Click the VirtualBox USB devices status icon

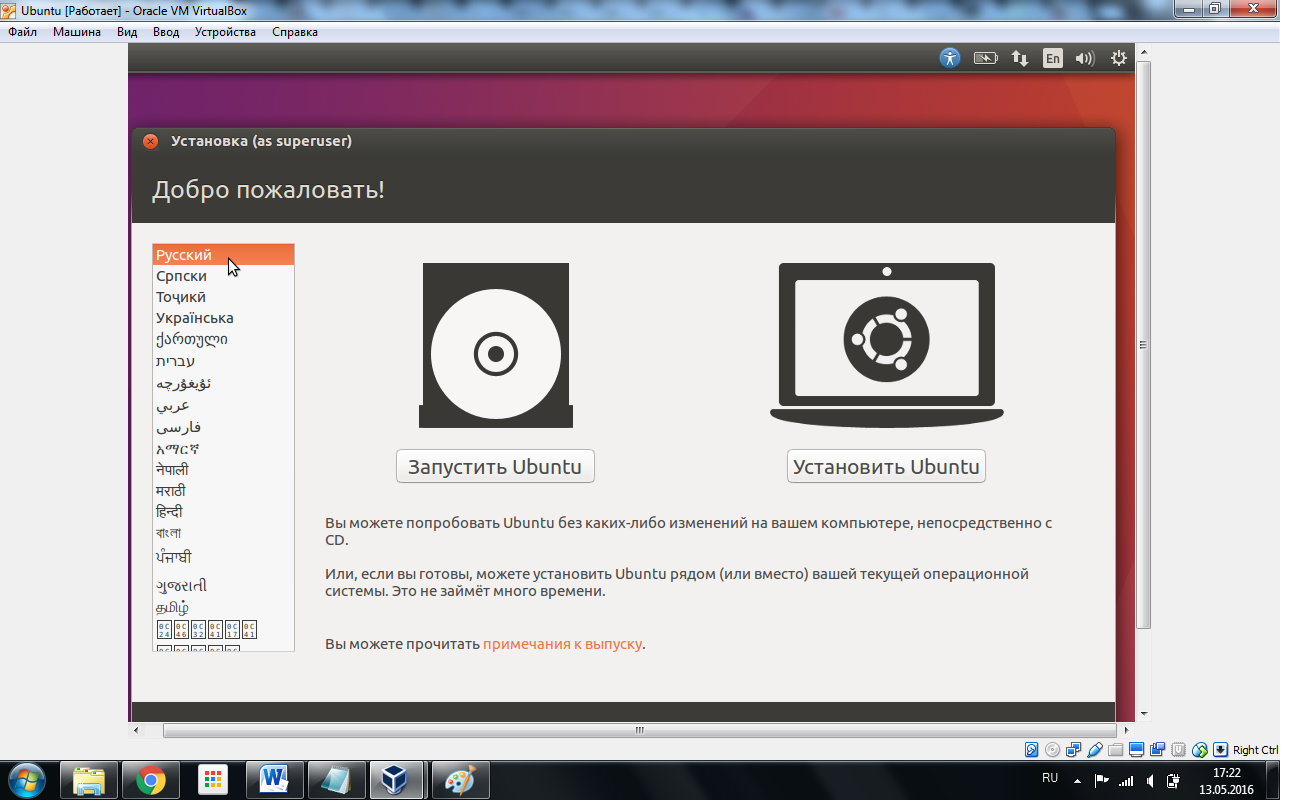[1095, 750]
